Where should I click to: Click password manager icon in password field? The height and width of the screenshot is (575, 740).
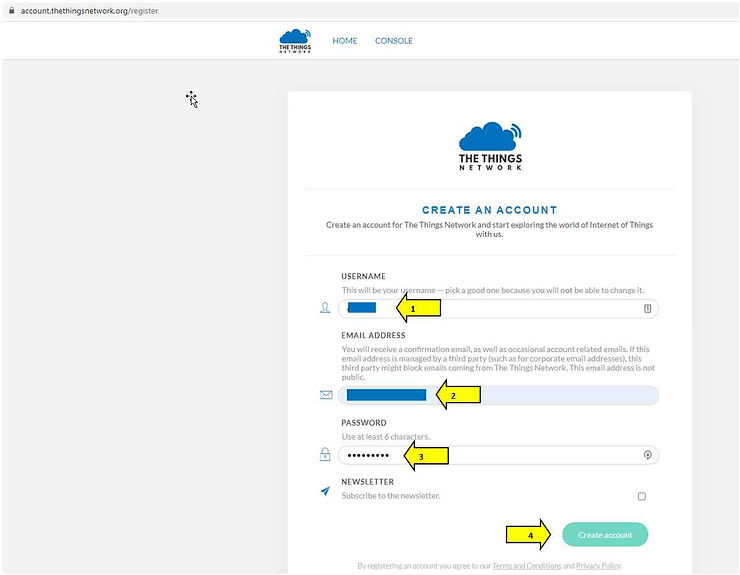point(648,455)
